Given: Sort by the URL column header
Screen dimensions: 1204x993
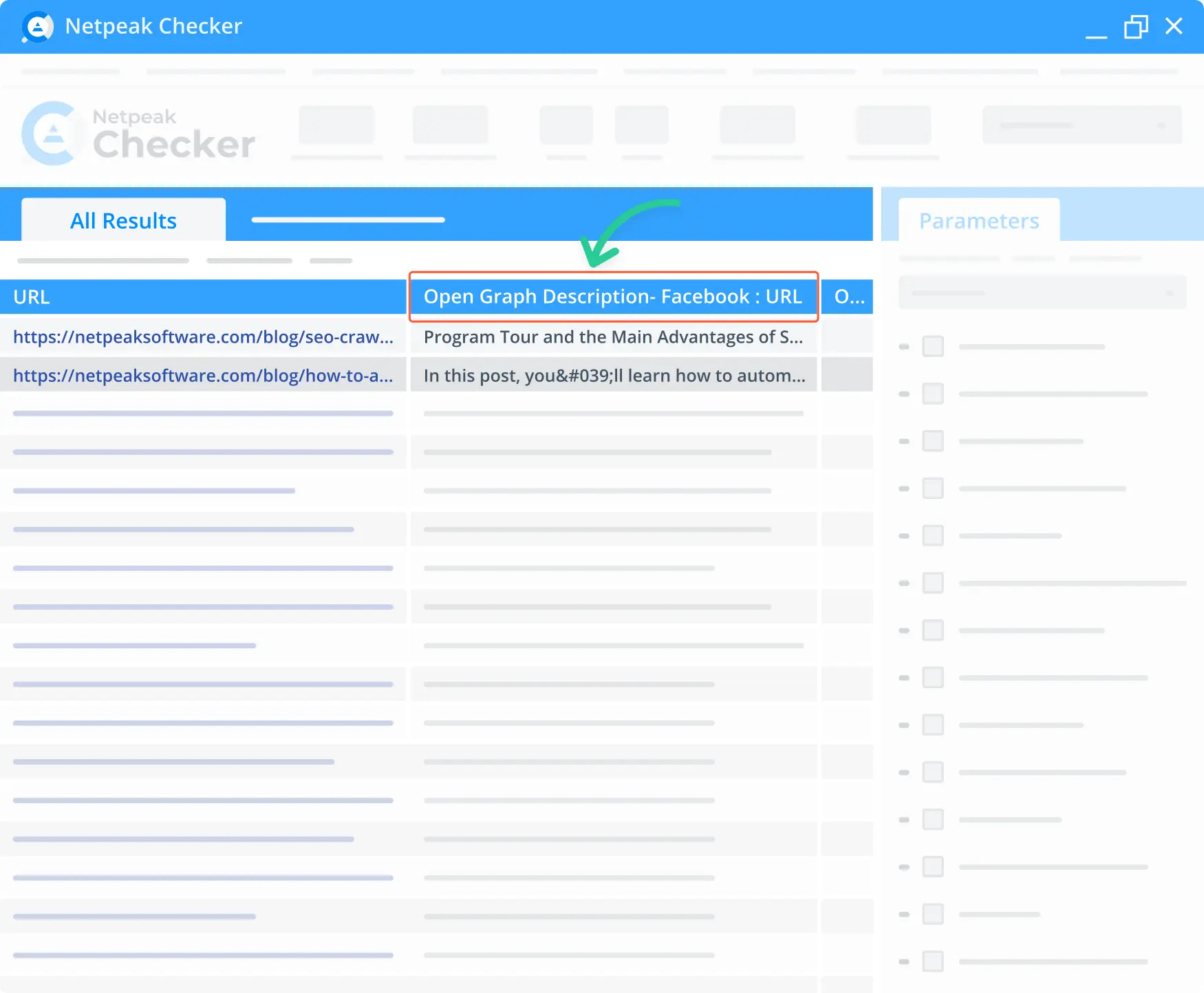Looking at the screenshot, I should click(203, 297).
